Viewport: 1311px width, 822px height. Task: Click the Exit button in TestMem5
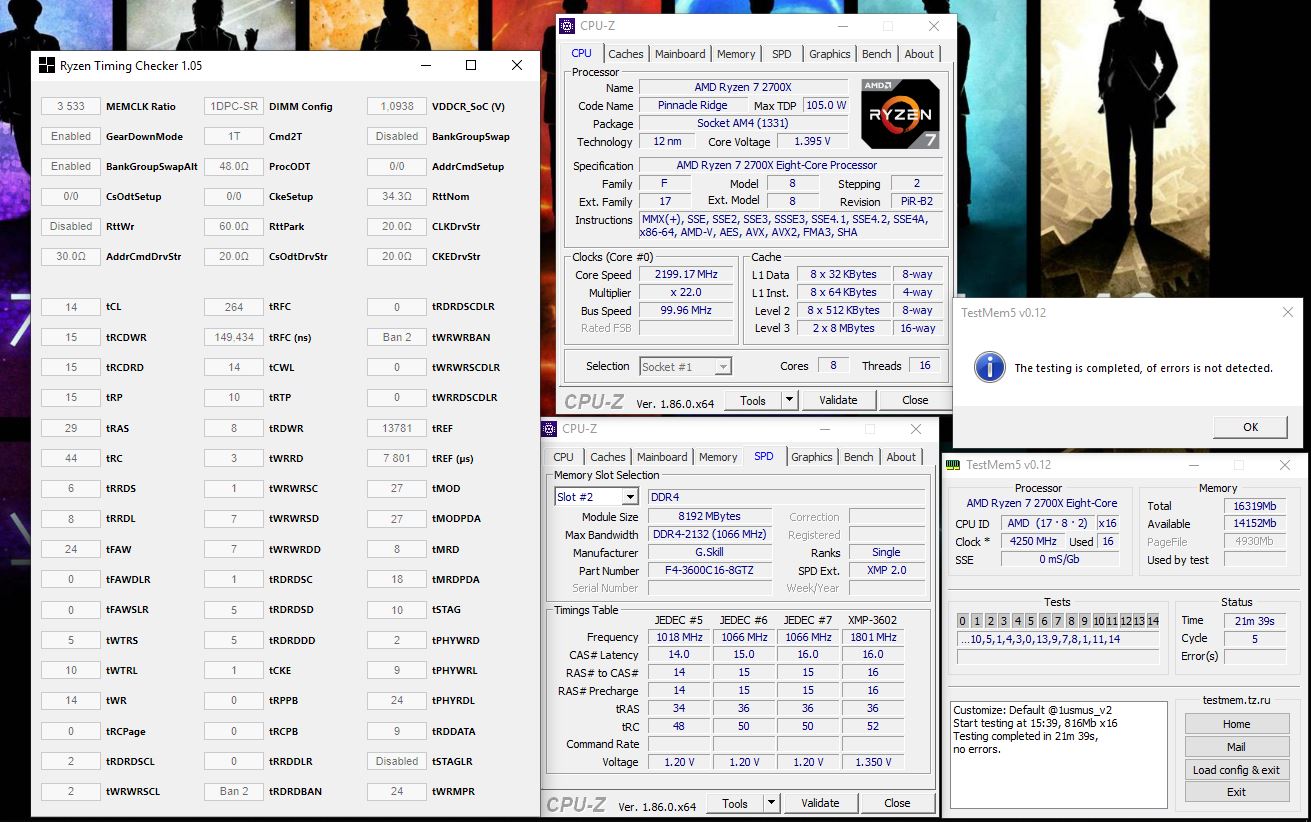pyautogui.click(x=1236, y=792)
